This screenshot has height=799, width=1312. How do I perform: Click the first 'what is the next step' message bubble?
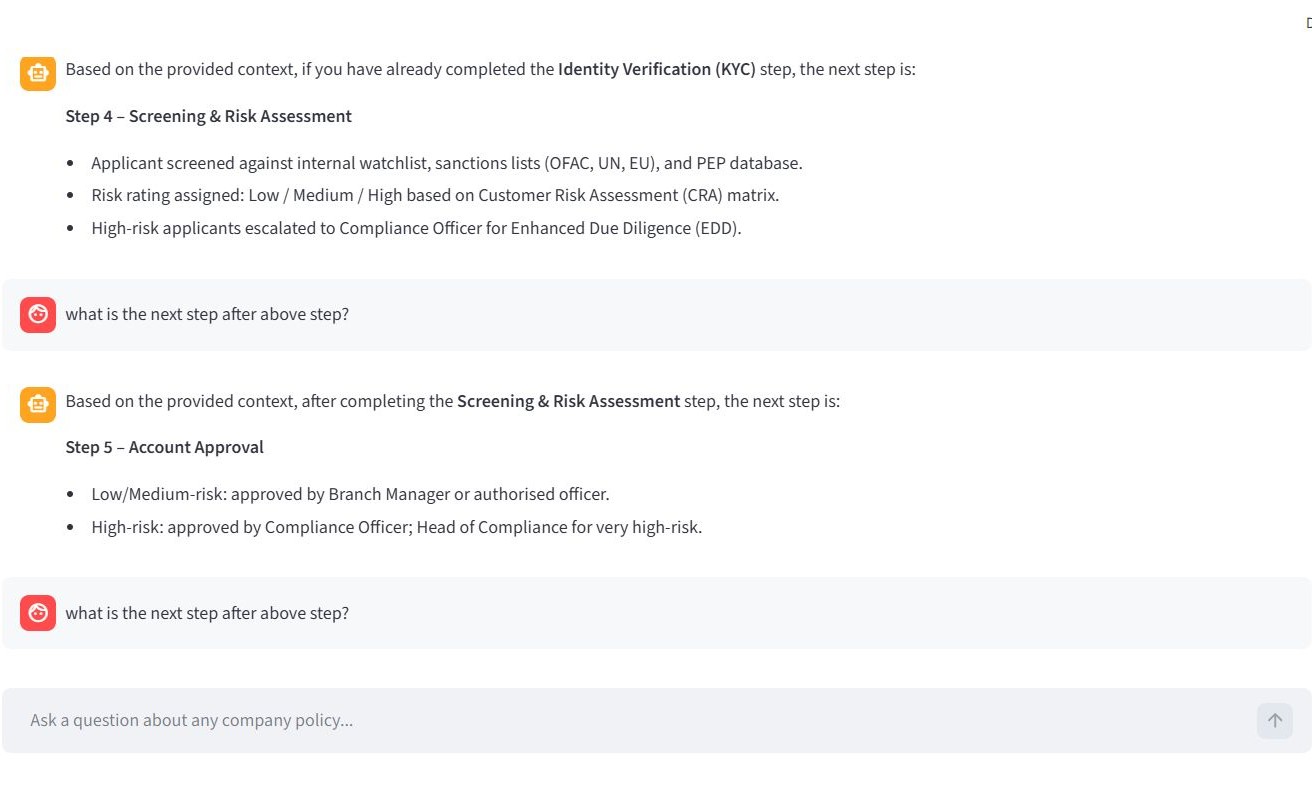point(207,314)
